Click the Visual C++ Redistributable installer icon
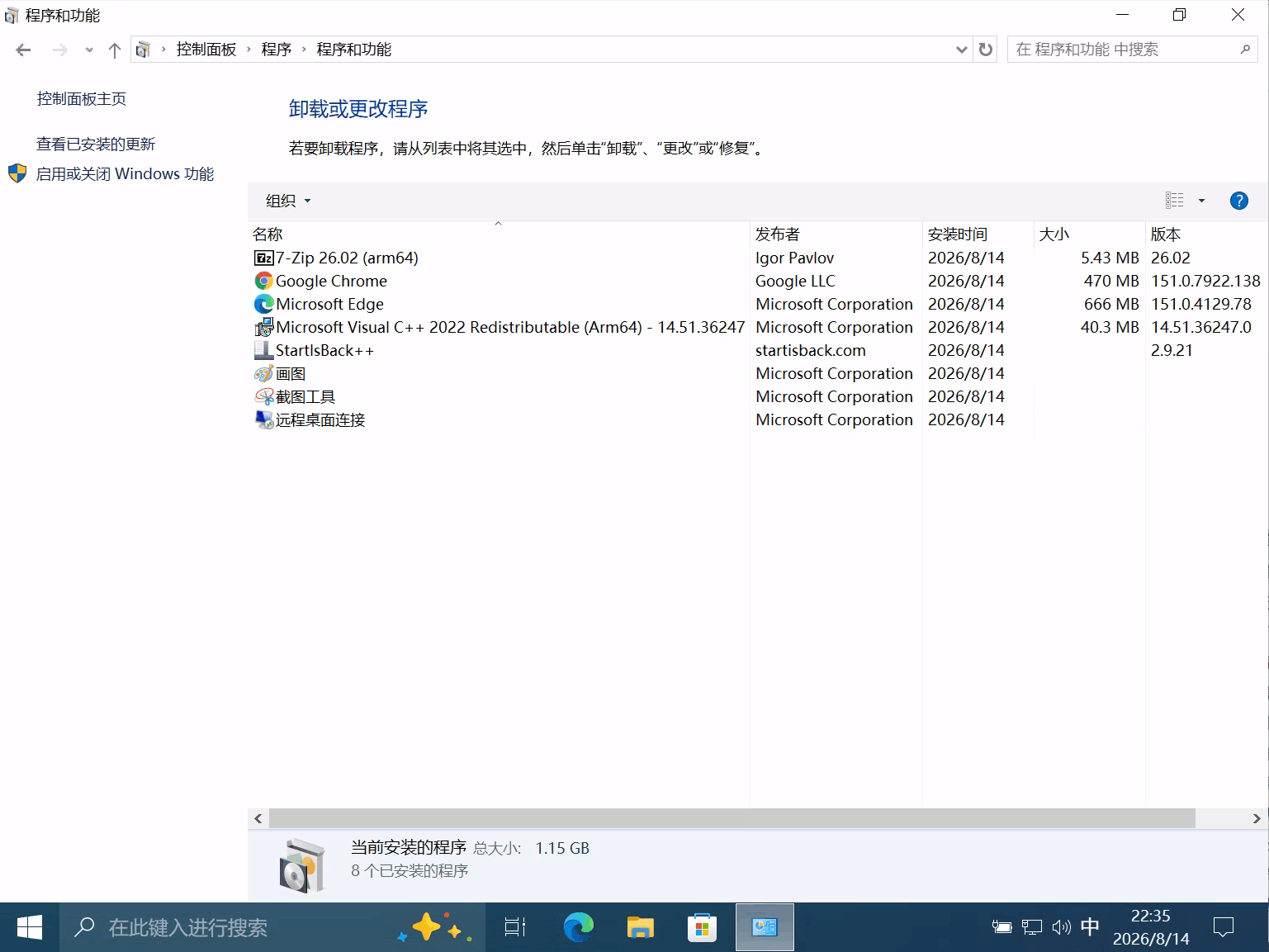Screen dimensions: 1269x952 tap(263, 328)
